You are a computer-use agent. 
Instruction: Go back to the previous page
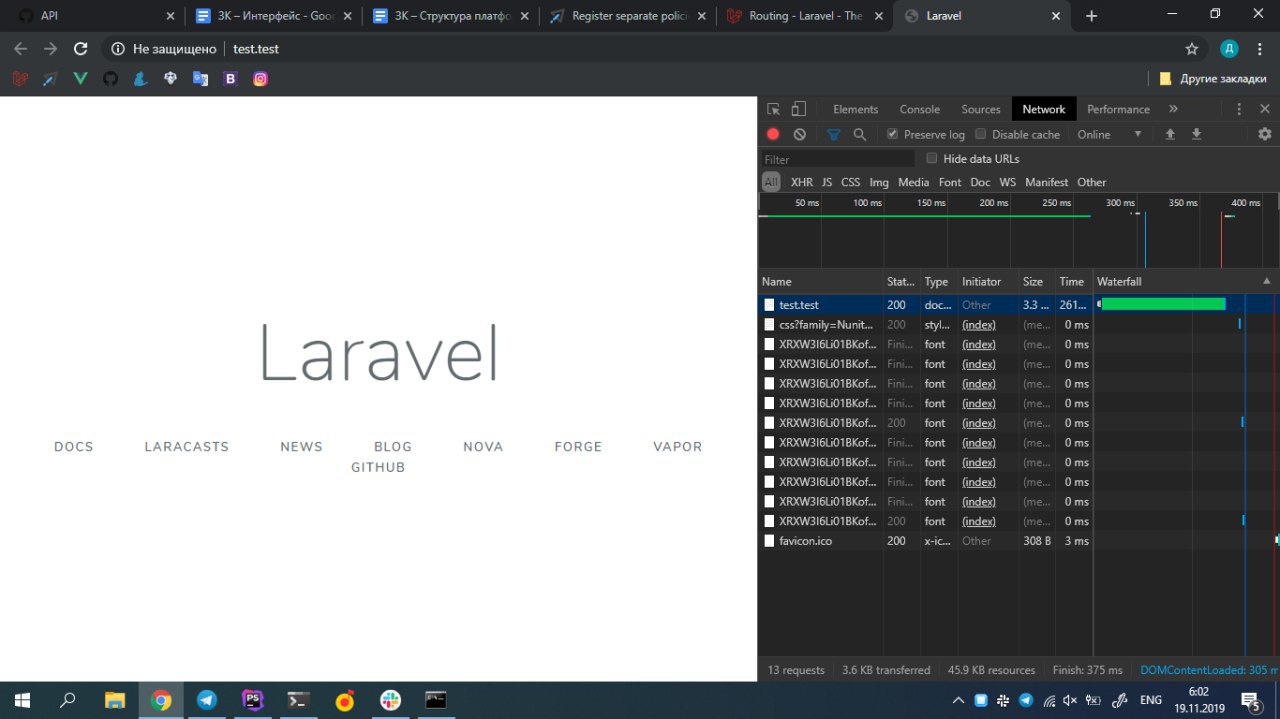click(20, 48)
